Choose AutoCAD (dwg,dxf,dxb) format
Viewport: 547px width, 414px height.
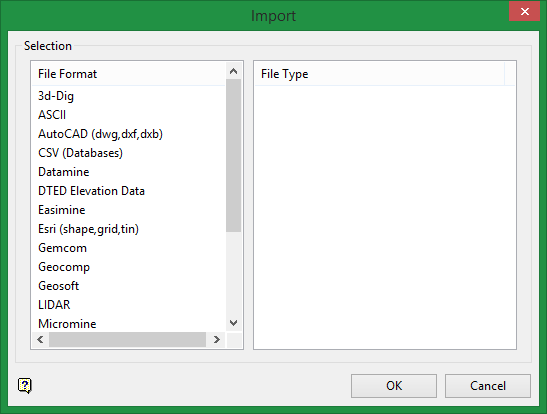tap(100, 134)
